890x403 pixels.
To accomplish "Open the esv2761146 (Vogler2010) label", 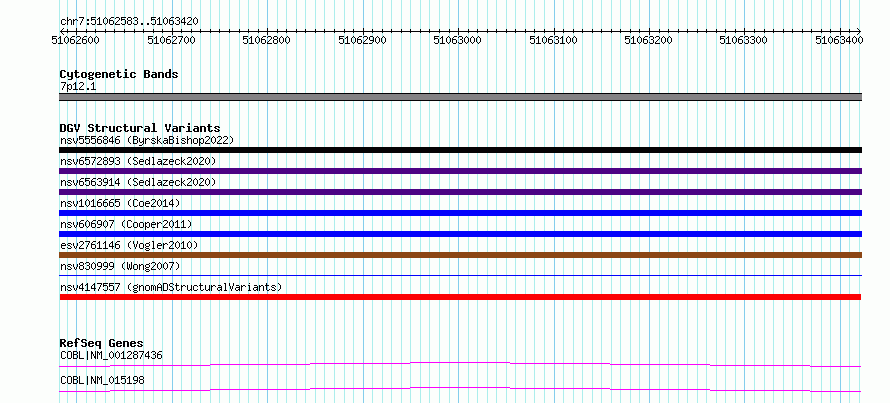I will tap(129, 245).
